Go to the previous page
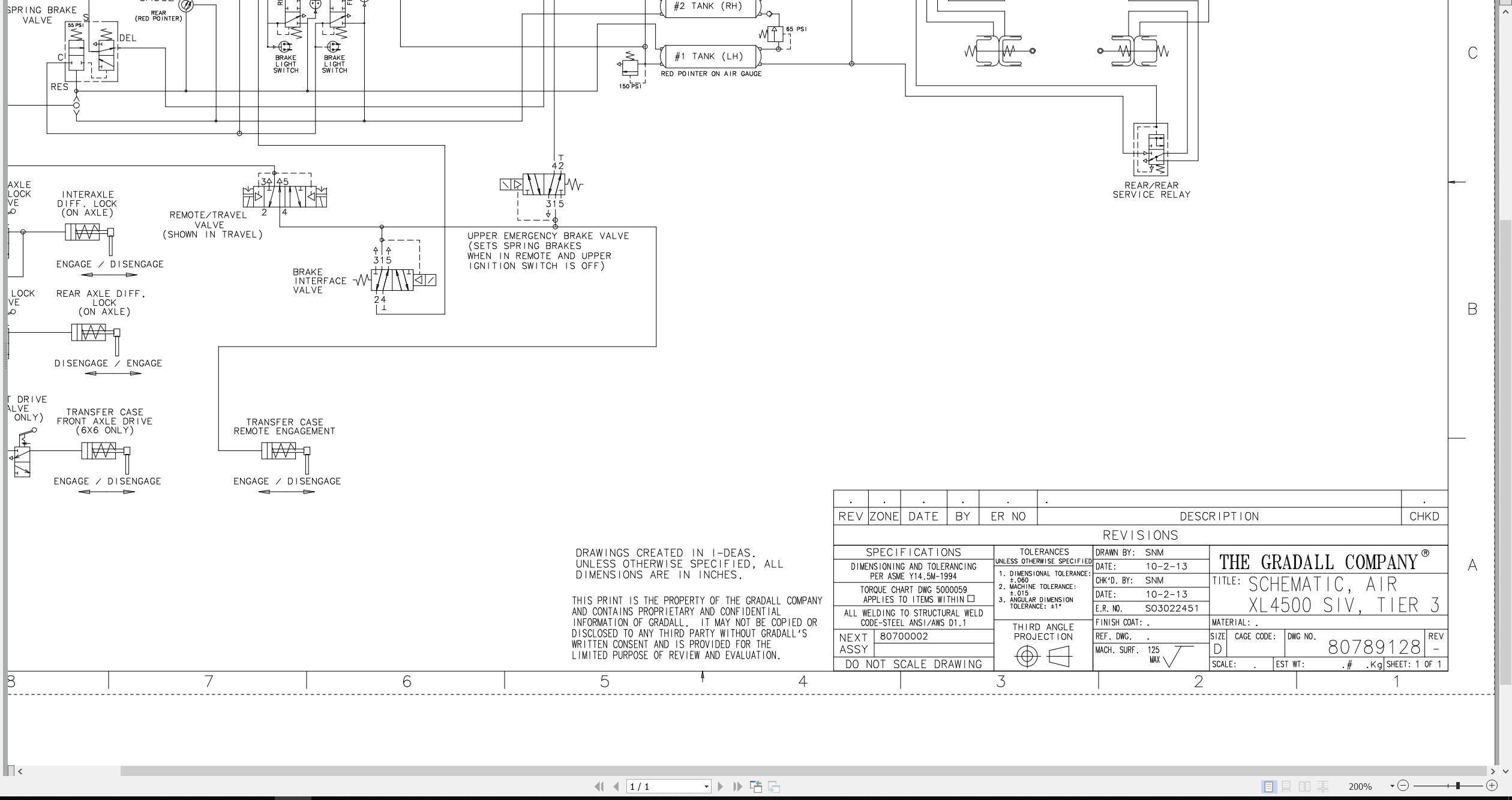Screen dimensions: 1512x800 [x=616, y=786]
